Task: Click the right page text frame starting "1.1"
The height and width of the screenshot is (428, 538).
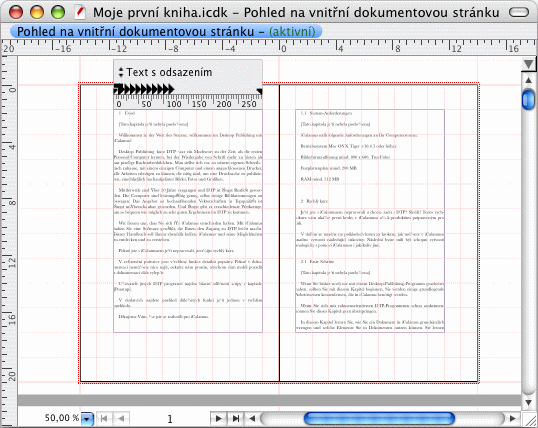Action: (x=370, y=221)
